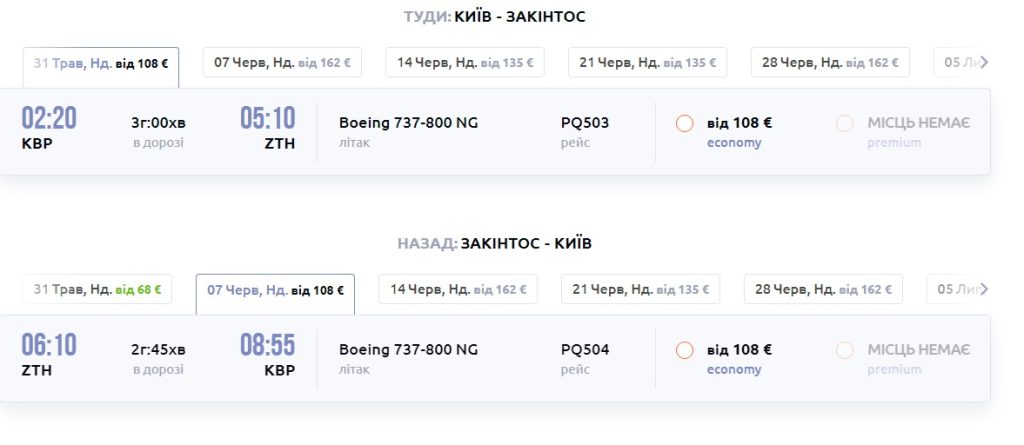Pick return 28 Черв date tab
Image resolution: width=1024 pixels, height=445 pixels.
tap(823, 290)
